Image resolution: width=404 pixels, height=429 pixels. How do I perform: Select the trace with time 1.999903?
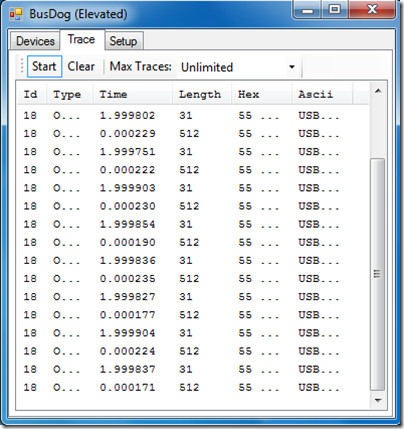(x=193, y=188)
